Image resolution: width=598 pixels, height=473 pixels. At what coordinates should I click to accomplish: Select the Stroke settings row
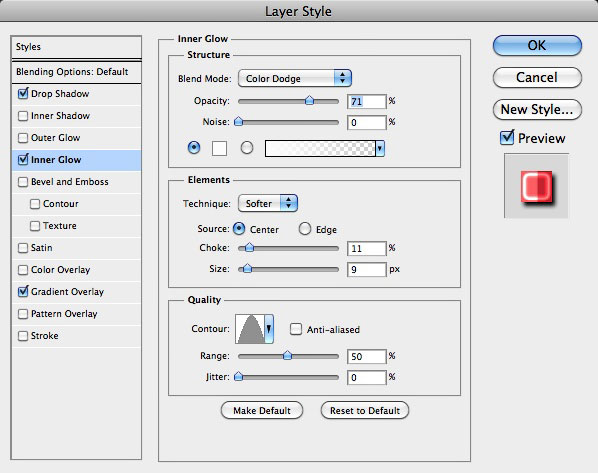pyautogui.click(x=76, y=336)
